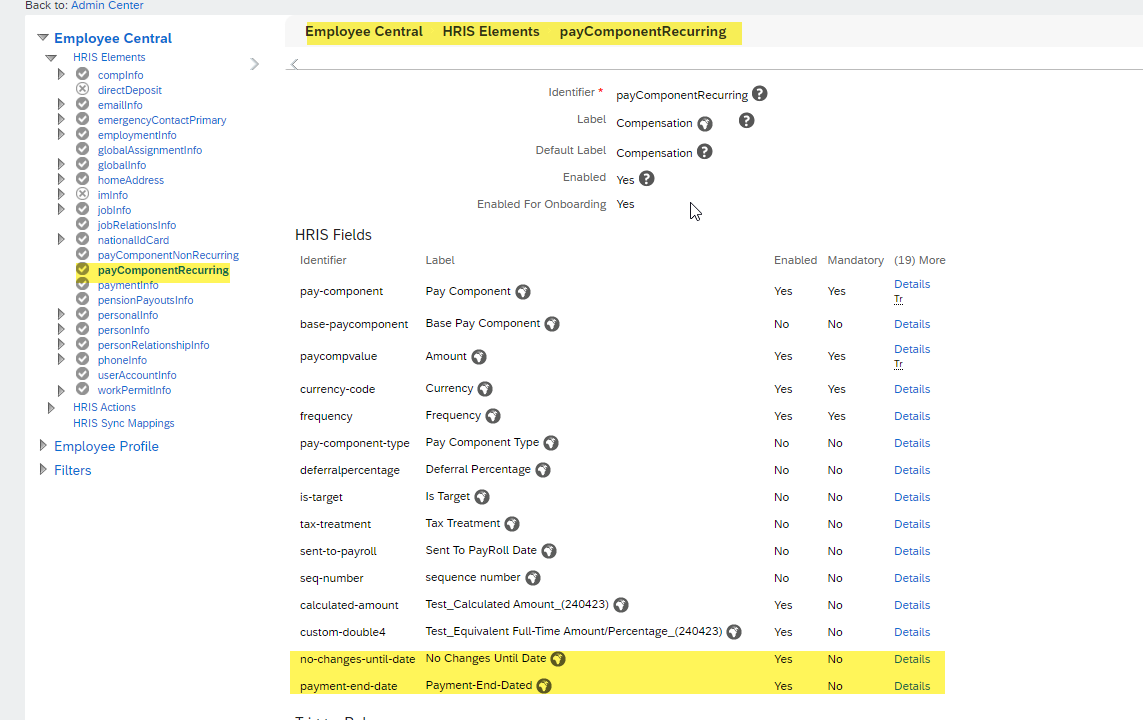Open Details for payment-end-date field
Viewport: 1143px width, 720px height.
click(912, 686)
